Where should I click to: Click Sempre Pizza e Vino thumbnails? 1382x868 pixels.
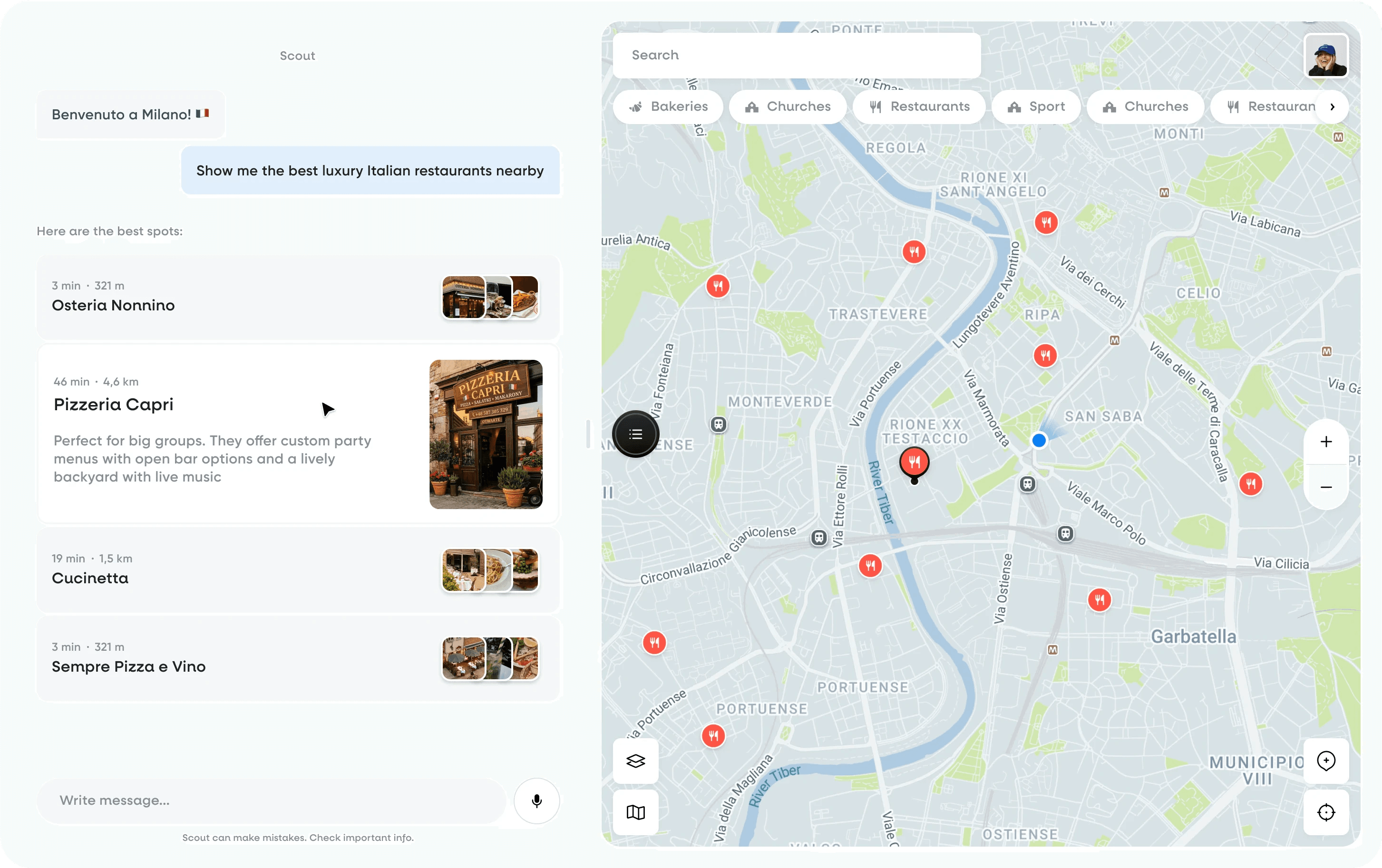[x=490, y=658]
